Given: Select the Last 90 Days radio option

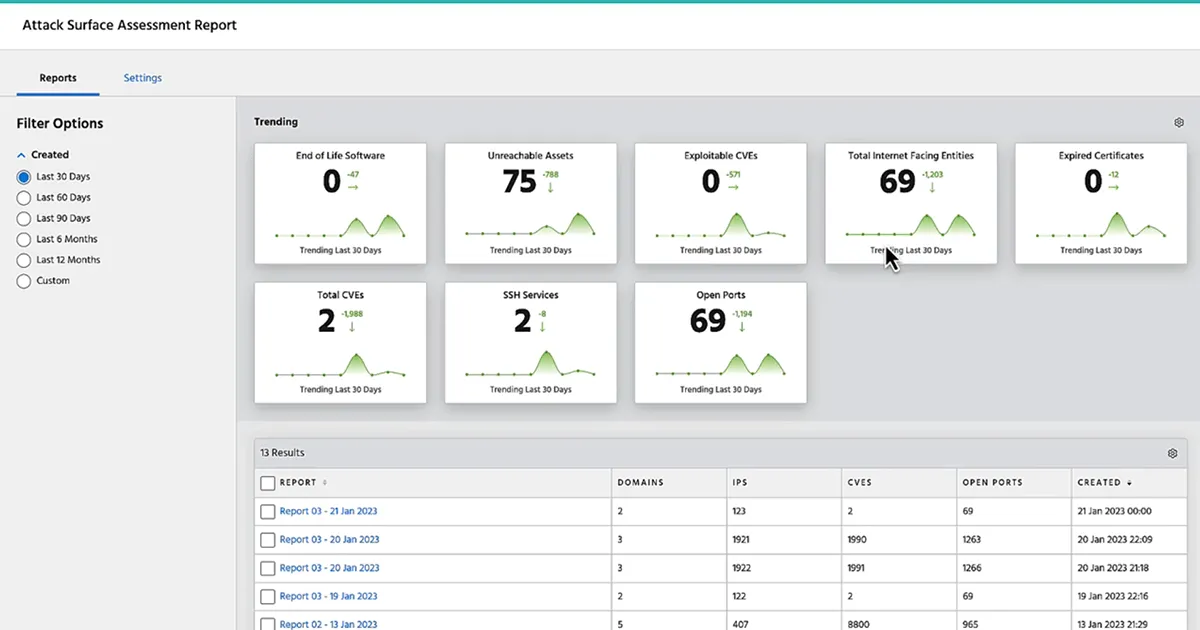Looking at the screenshot, I should pyautogui.click(x=24, y=218).
